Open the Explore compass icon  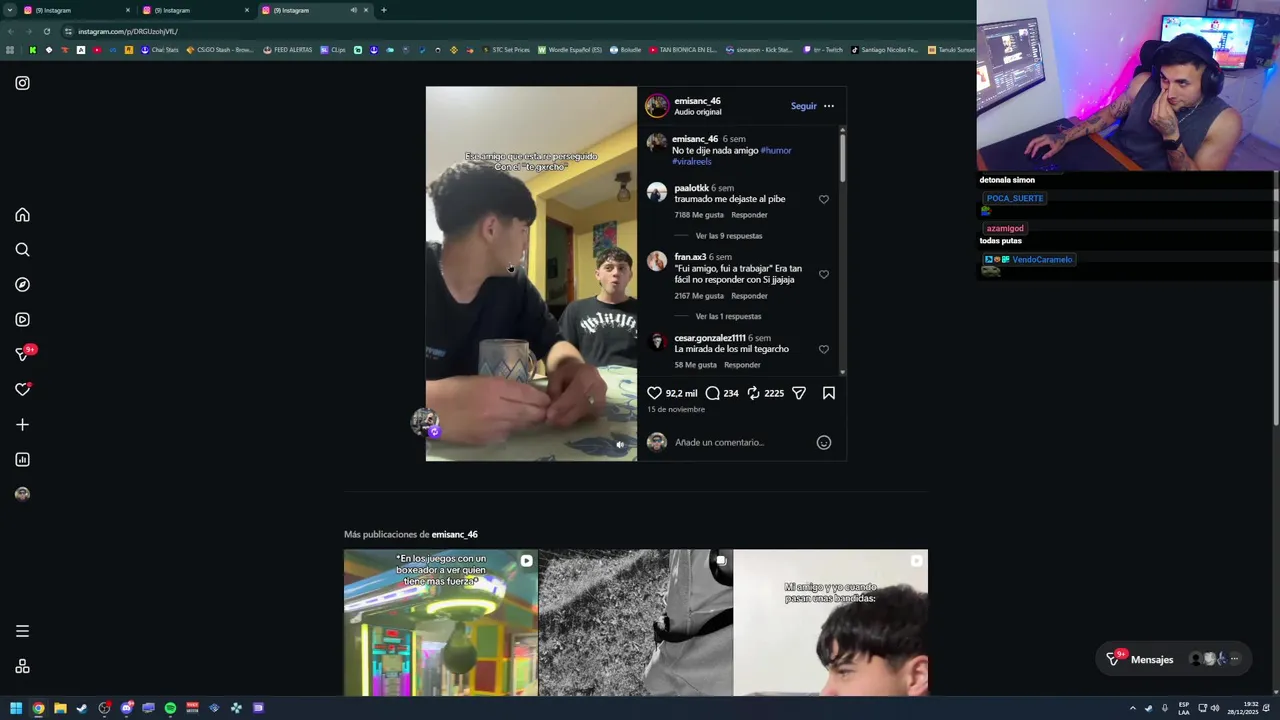22,285
